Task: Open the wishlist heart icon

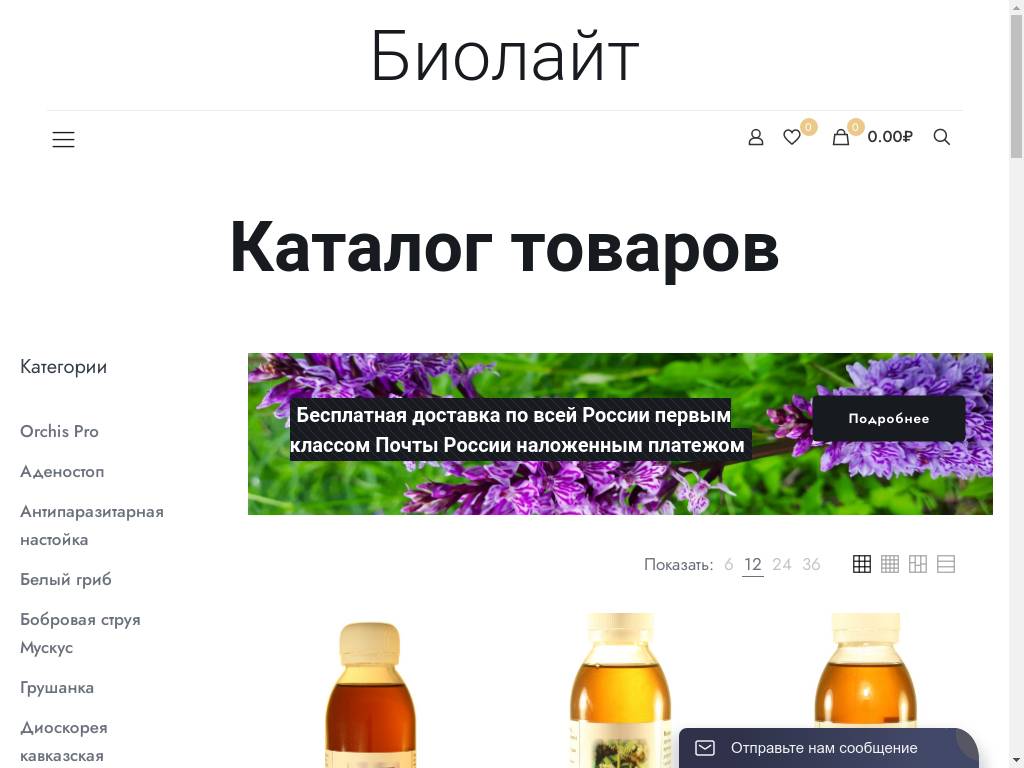Action: [x=792, y=137]
